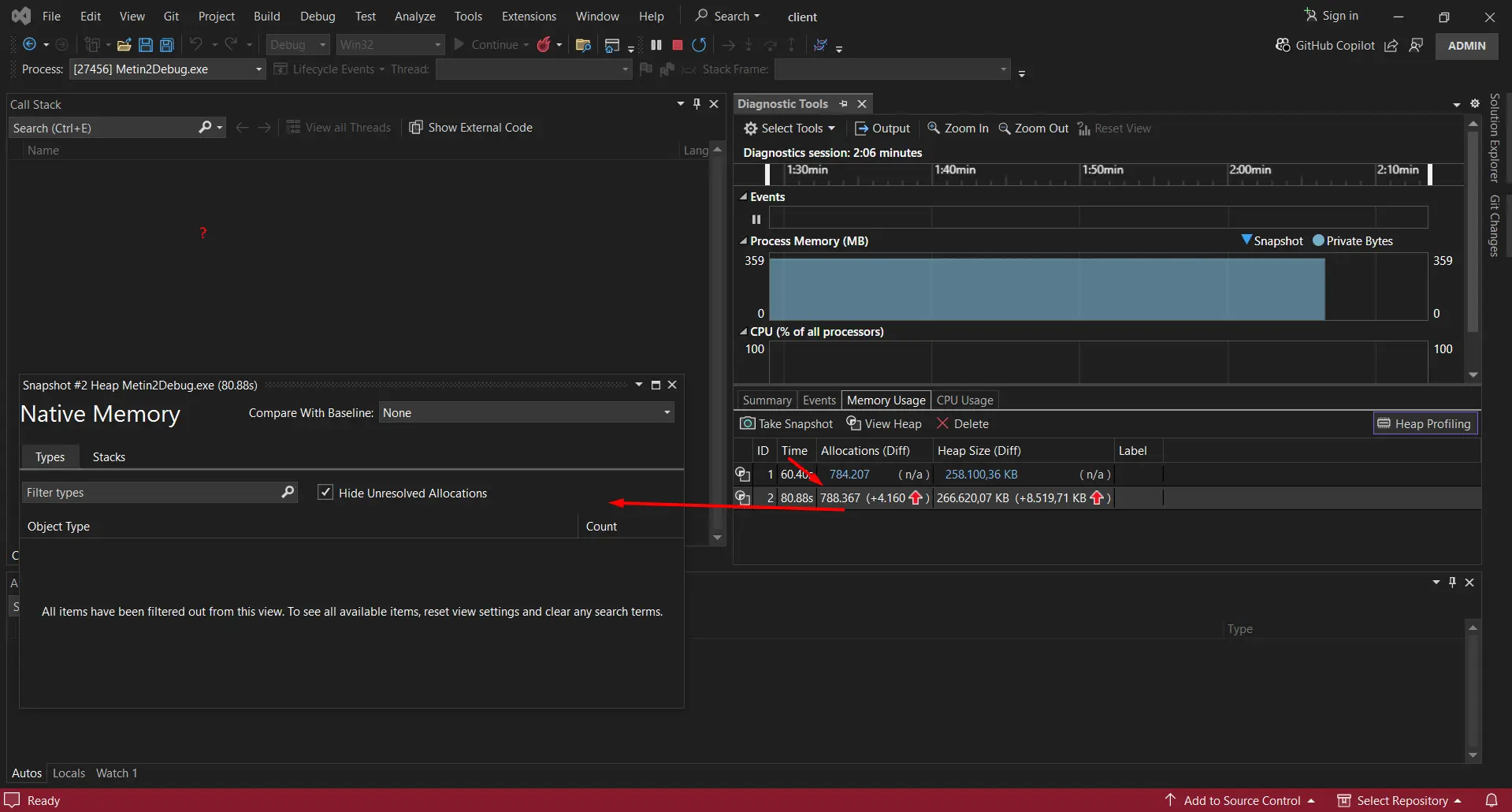The width and height of the screenshot is (1512, 812).
Task: Select the Step Over icon
Action: coord(771,45)
